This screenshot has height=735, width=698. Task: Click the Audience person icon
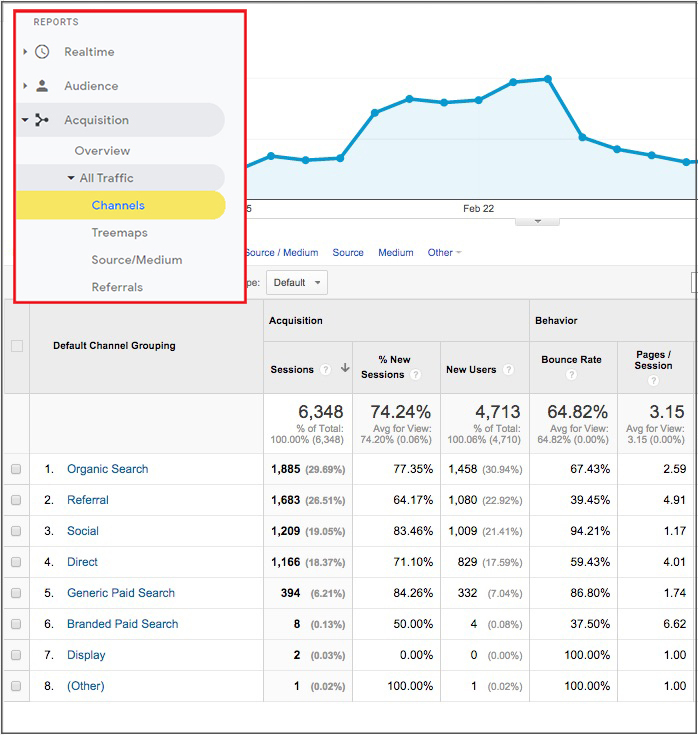(x=41, y=86)
